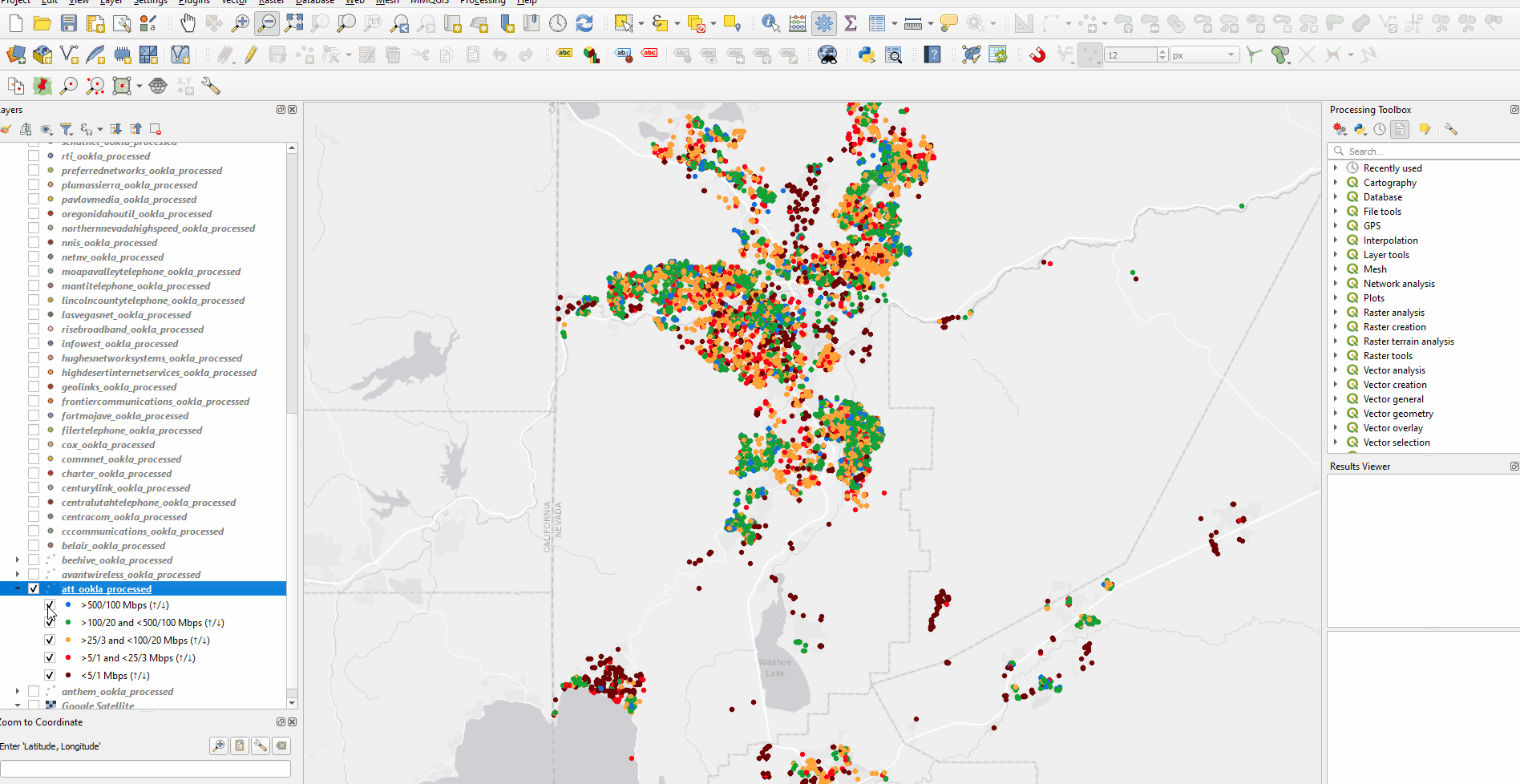Click the Save Project floppy icon
1520x784 pixels.
tap(69, 23)
